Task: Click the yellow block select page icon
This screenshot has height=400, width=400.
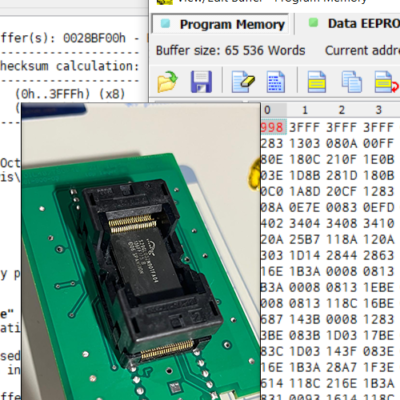Action: [x=317, y=82]
